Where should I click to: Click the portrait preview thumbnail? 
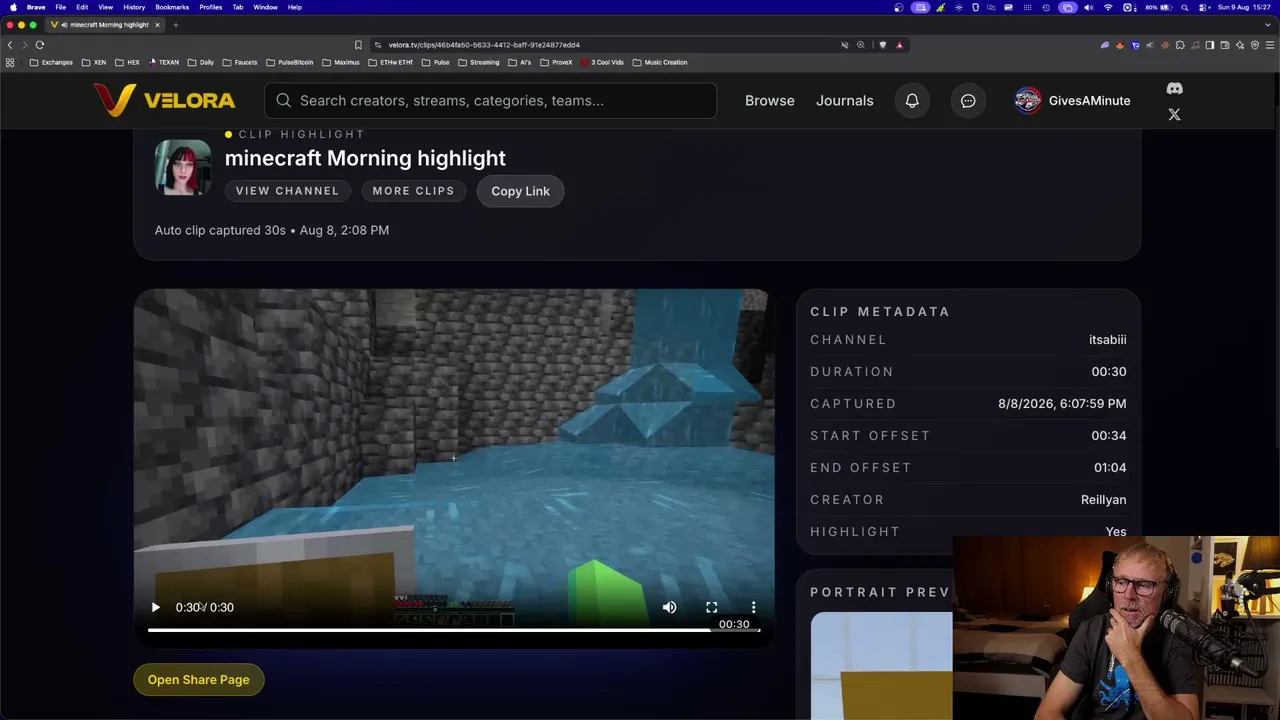881,666
